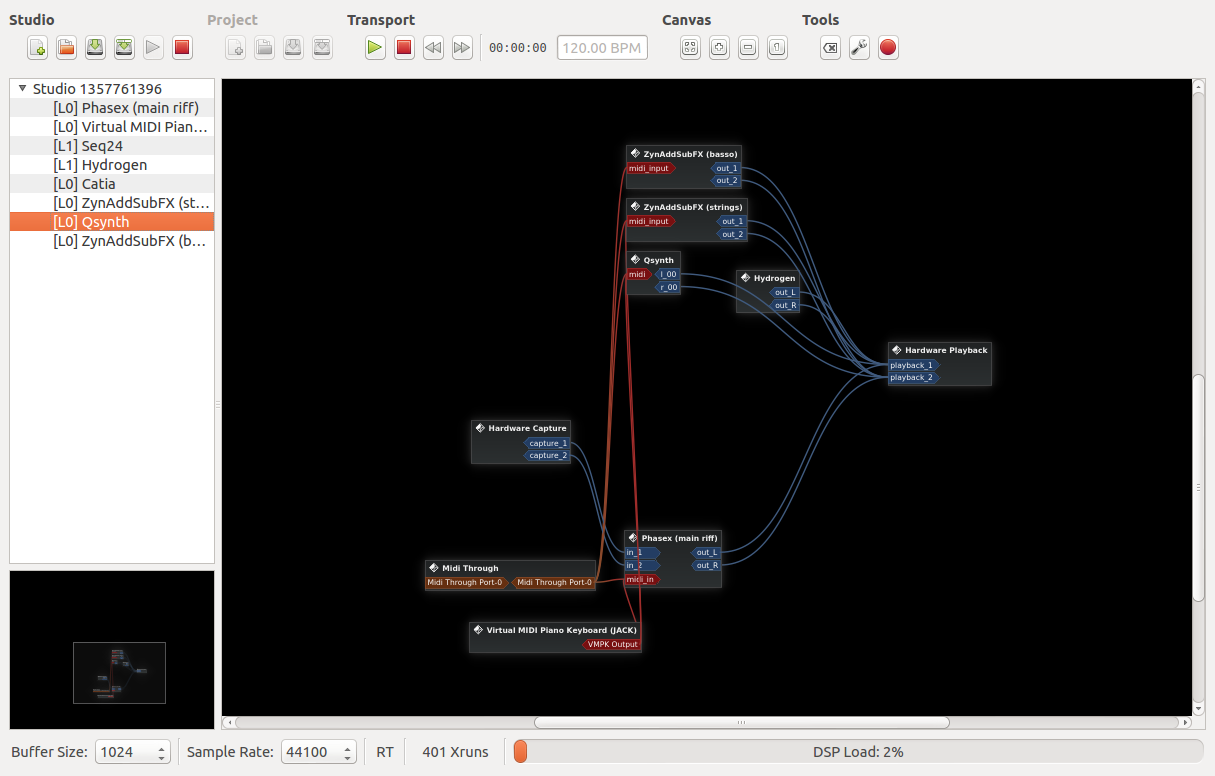1215x776 pixels.
Task: Click the clear Xruns tool icon
Action: point(830,47)
